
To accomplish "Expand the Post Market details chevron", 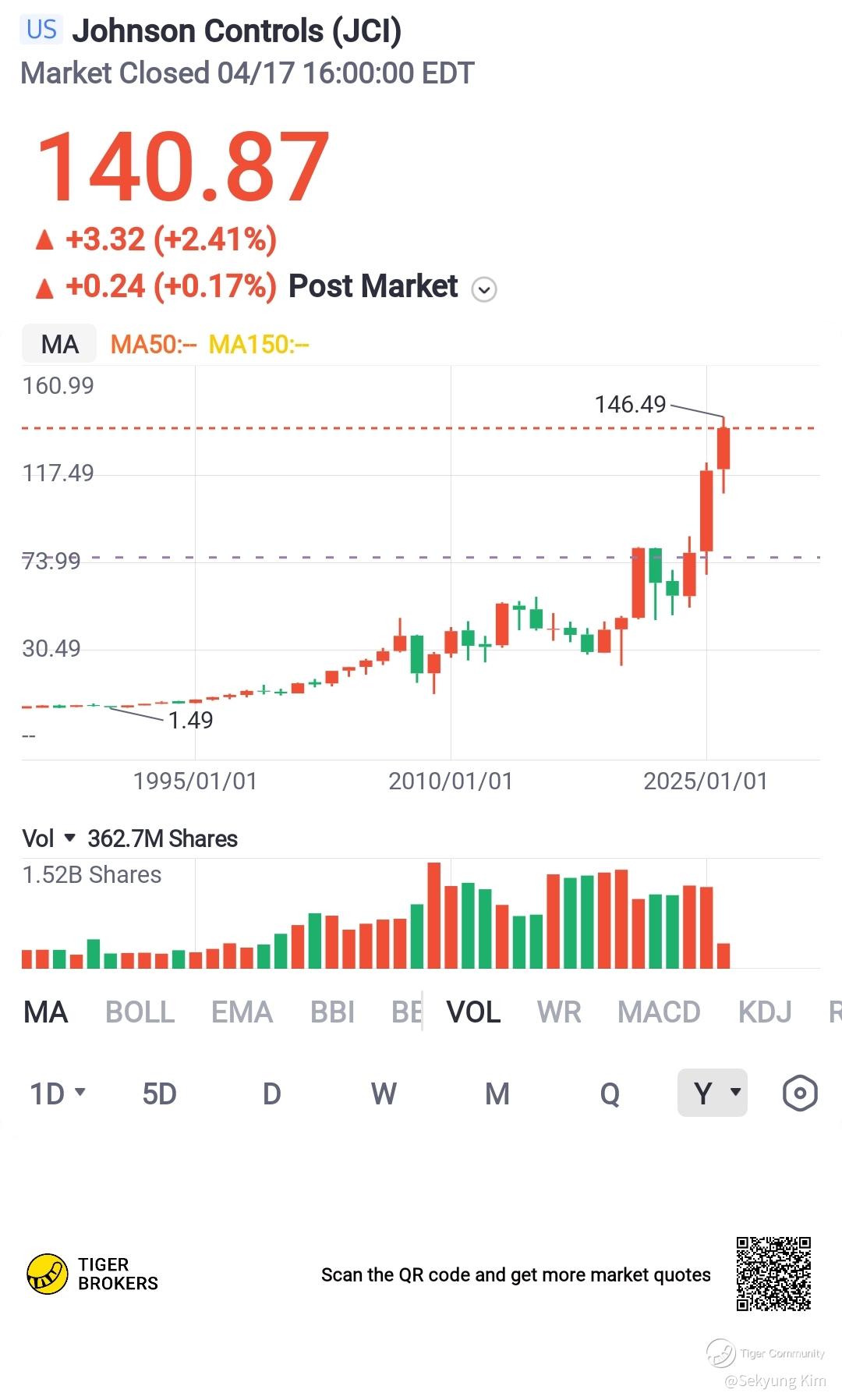I will 484,289.
